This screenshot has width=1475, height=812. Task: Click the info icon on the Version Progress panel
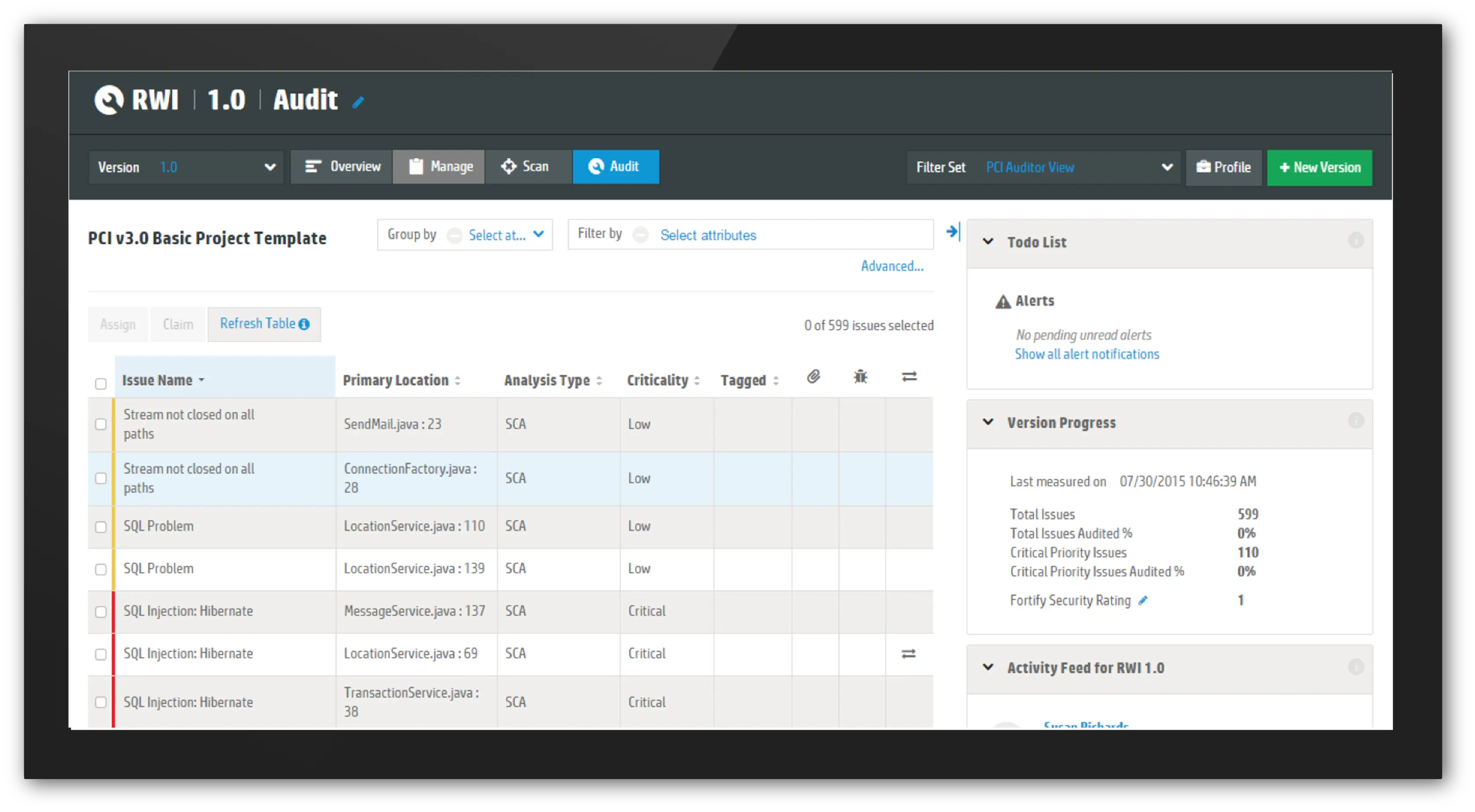[x=1355, y=421]
